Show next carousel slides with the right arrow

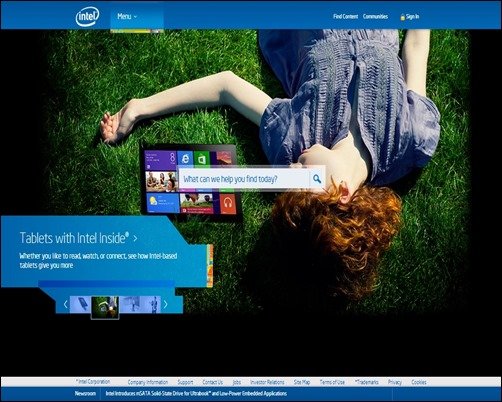(165, 304)
